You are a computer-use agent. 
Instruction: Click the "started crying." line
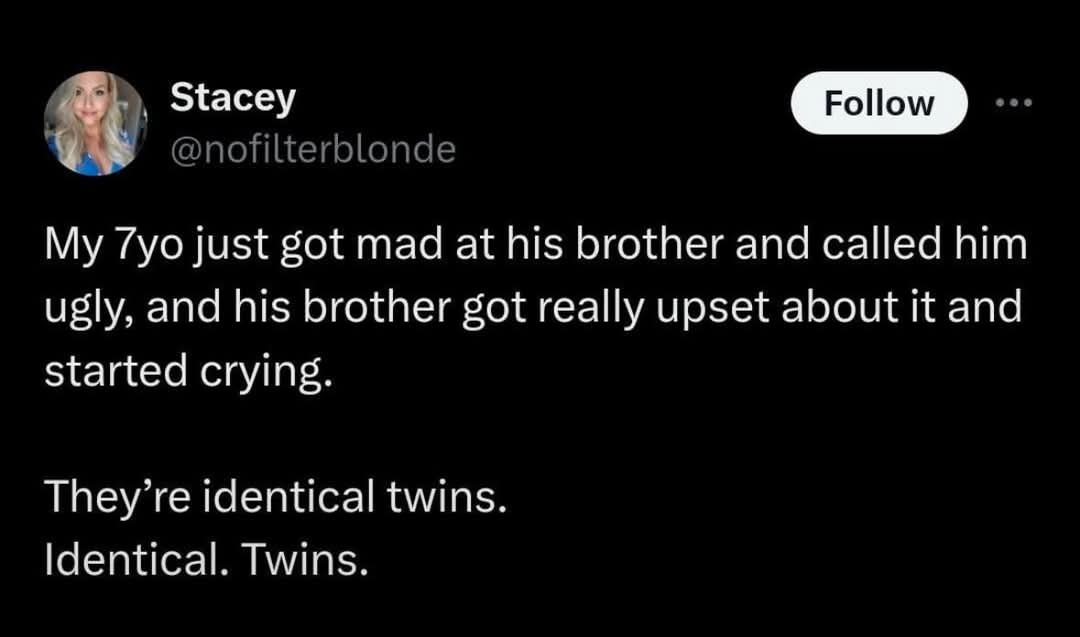[x=188, y=372]
